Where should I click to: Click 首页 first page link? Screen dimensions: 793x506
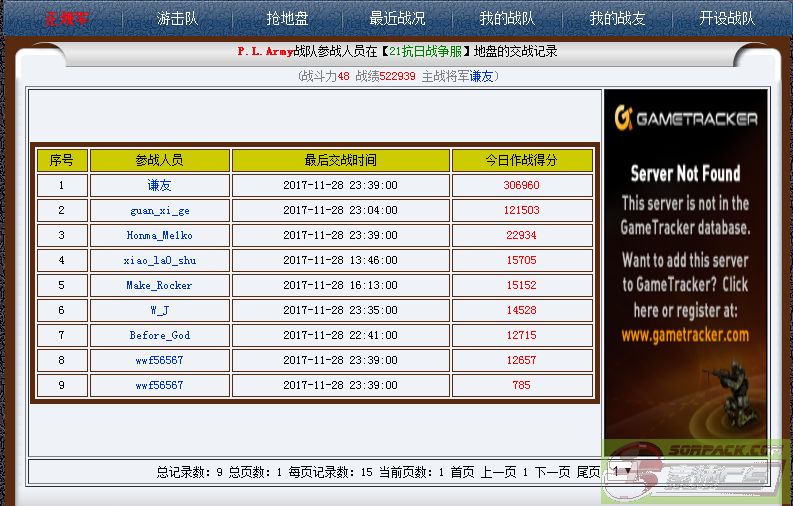462,472
